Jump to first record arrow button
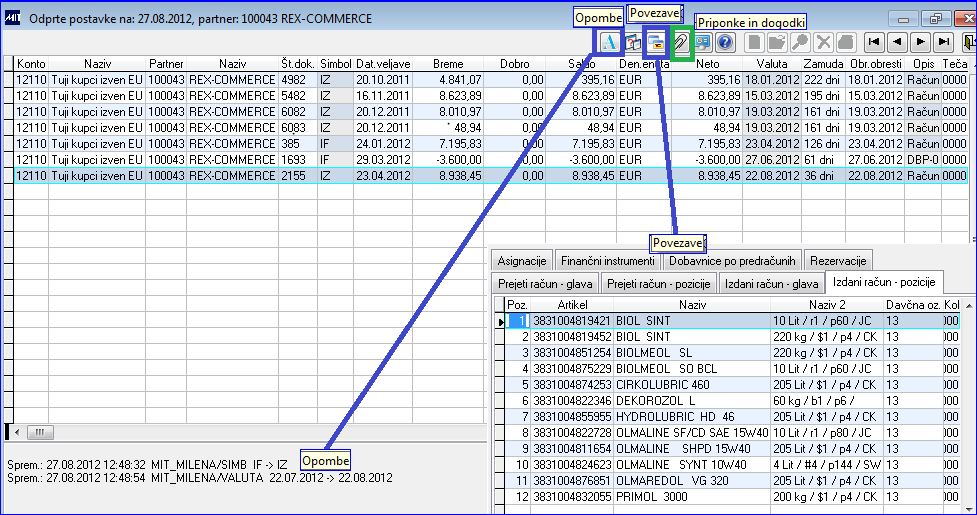Viewport: 977px width, 515px height. click(x=874, y=42)
